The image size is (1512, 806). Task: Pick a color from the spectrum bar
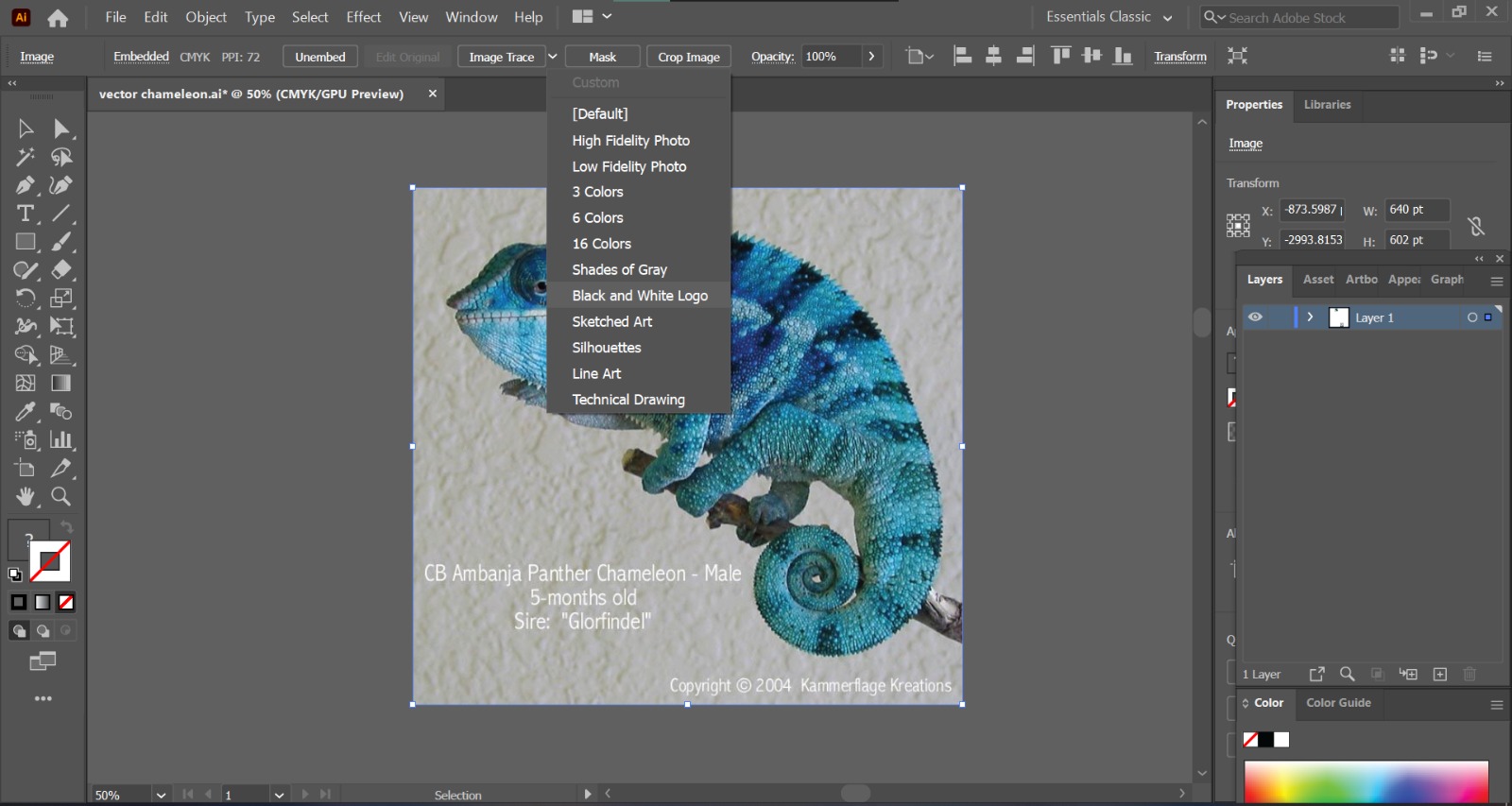[1366, 782]
